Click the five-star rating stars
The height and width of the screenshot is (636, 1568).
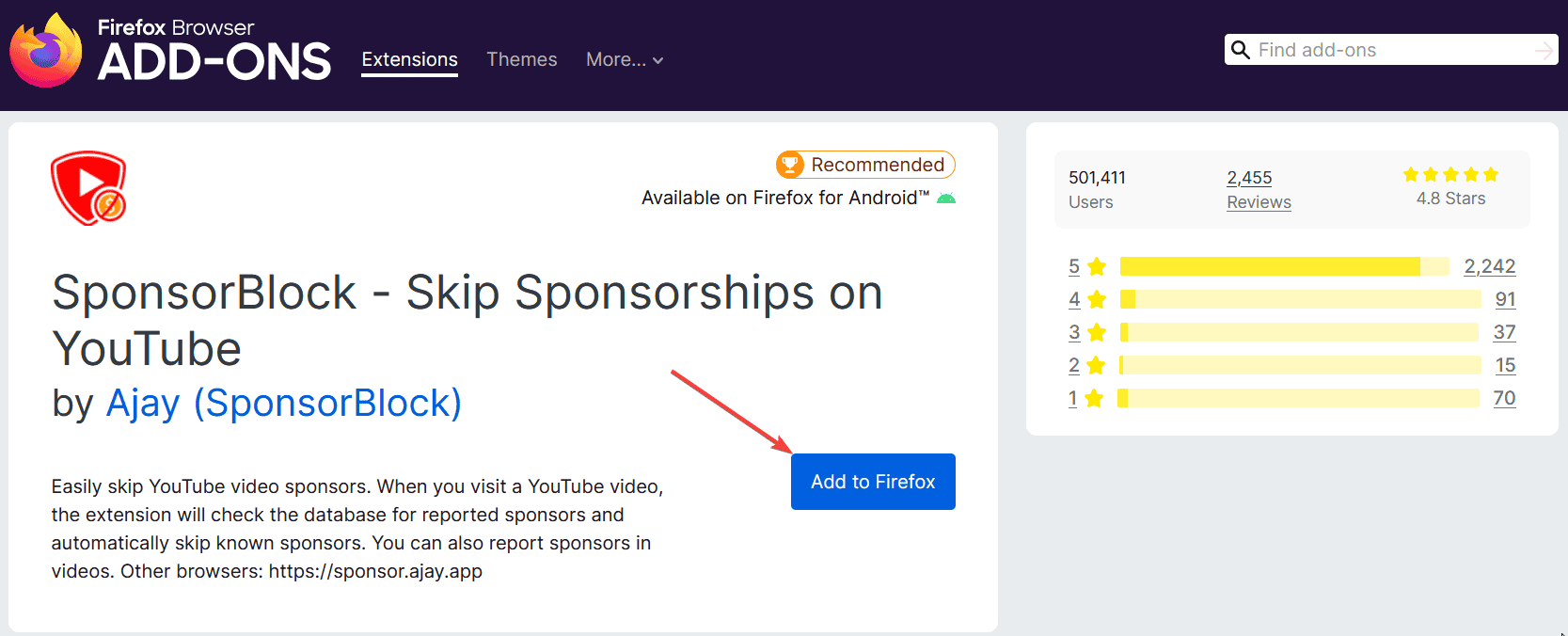click(1450, 174)
